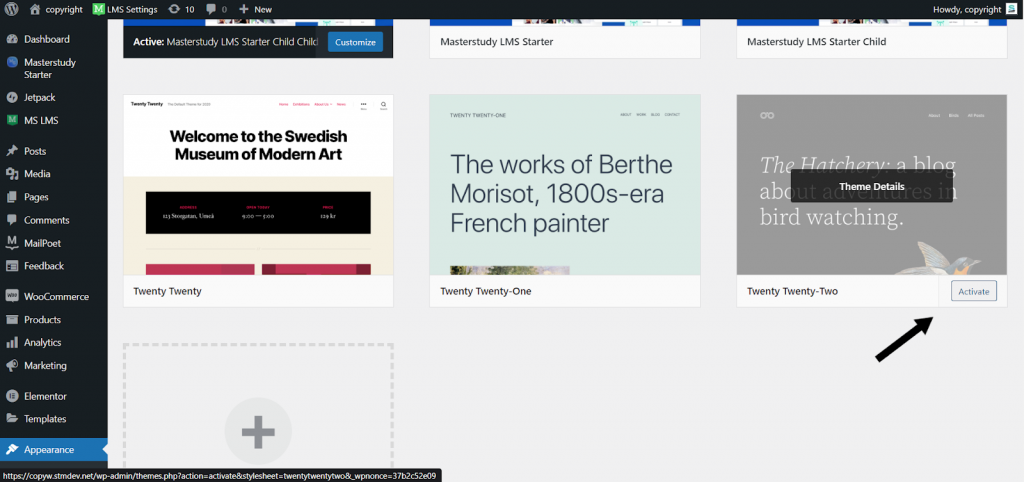Click the home icon next to copyright
The height and width of the screenshot is (482, 1024).
pyautogui.click(x=35, y=9)
